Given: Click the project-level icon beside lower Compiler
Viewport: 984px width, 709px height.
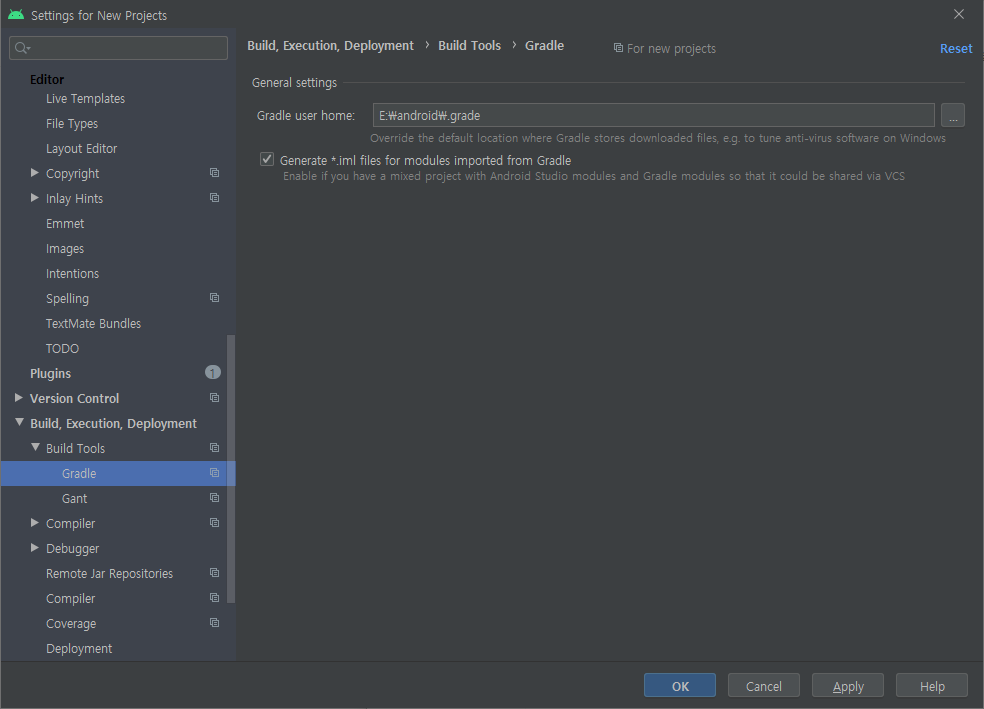Looking at the screenshot, I should click(215, 597).
